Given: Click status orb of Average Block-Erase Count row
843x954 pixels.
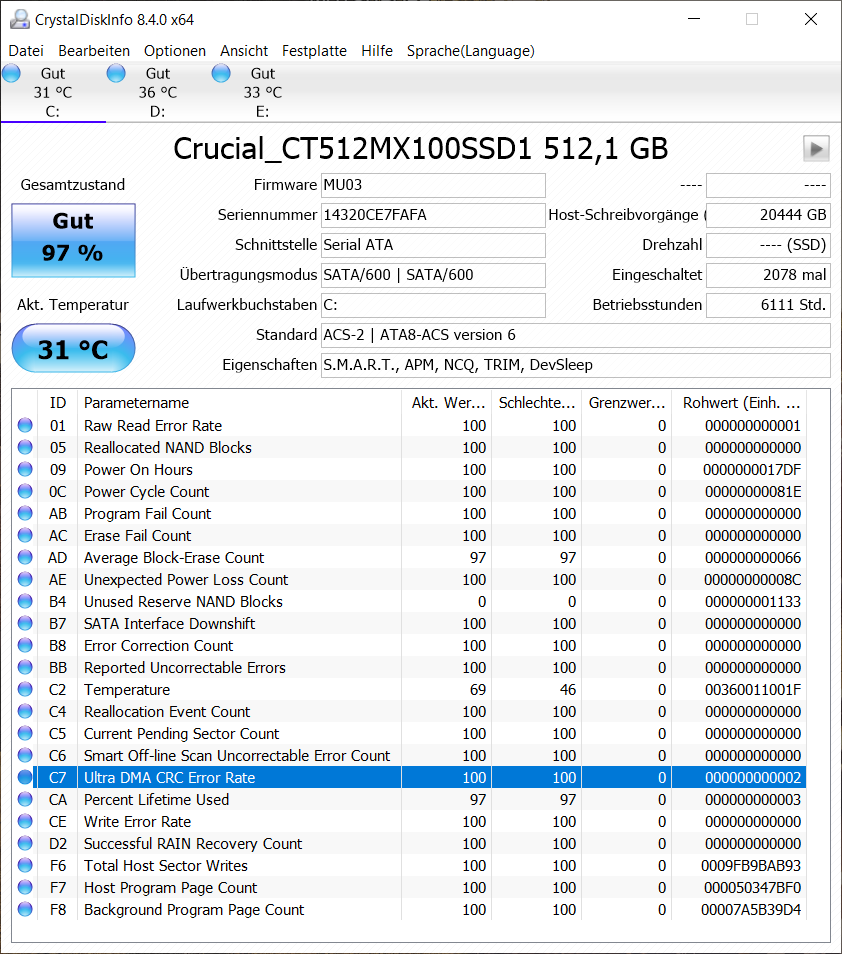Looking at the screenshot, I should [25, 557].
